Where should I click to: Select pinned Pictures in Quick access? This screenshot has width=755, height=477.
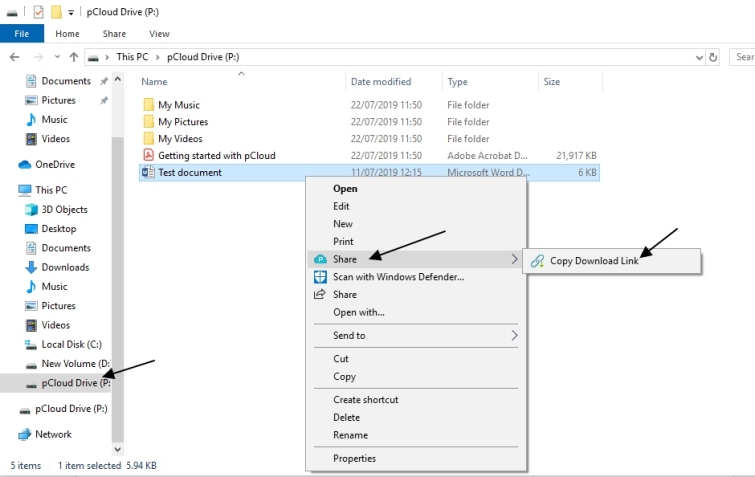click(x=58, y=100)
